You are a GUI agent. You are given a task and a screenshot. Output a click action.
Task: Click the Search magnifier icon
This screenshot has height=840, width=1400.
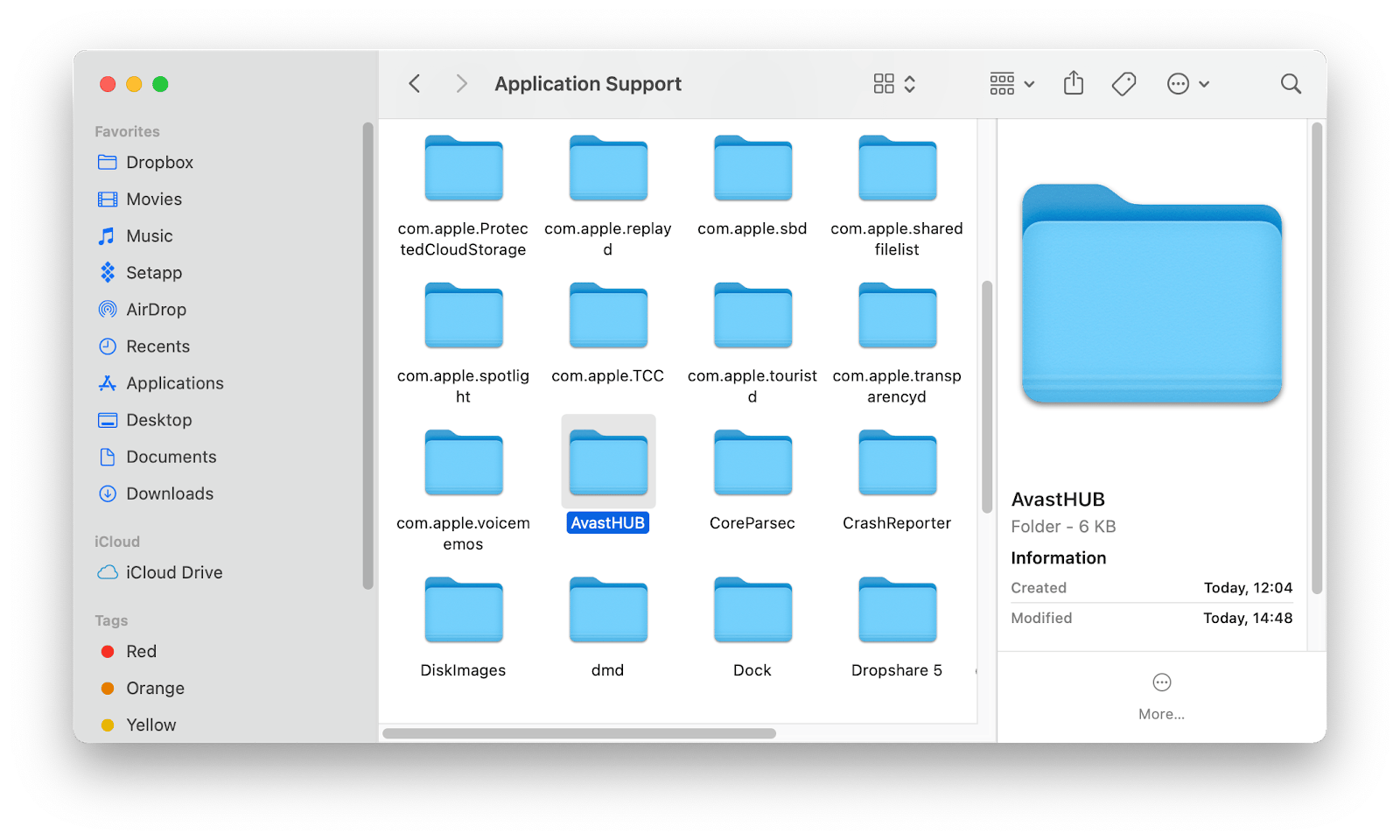tap(1291, 84)
